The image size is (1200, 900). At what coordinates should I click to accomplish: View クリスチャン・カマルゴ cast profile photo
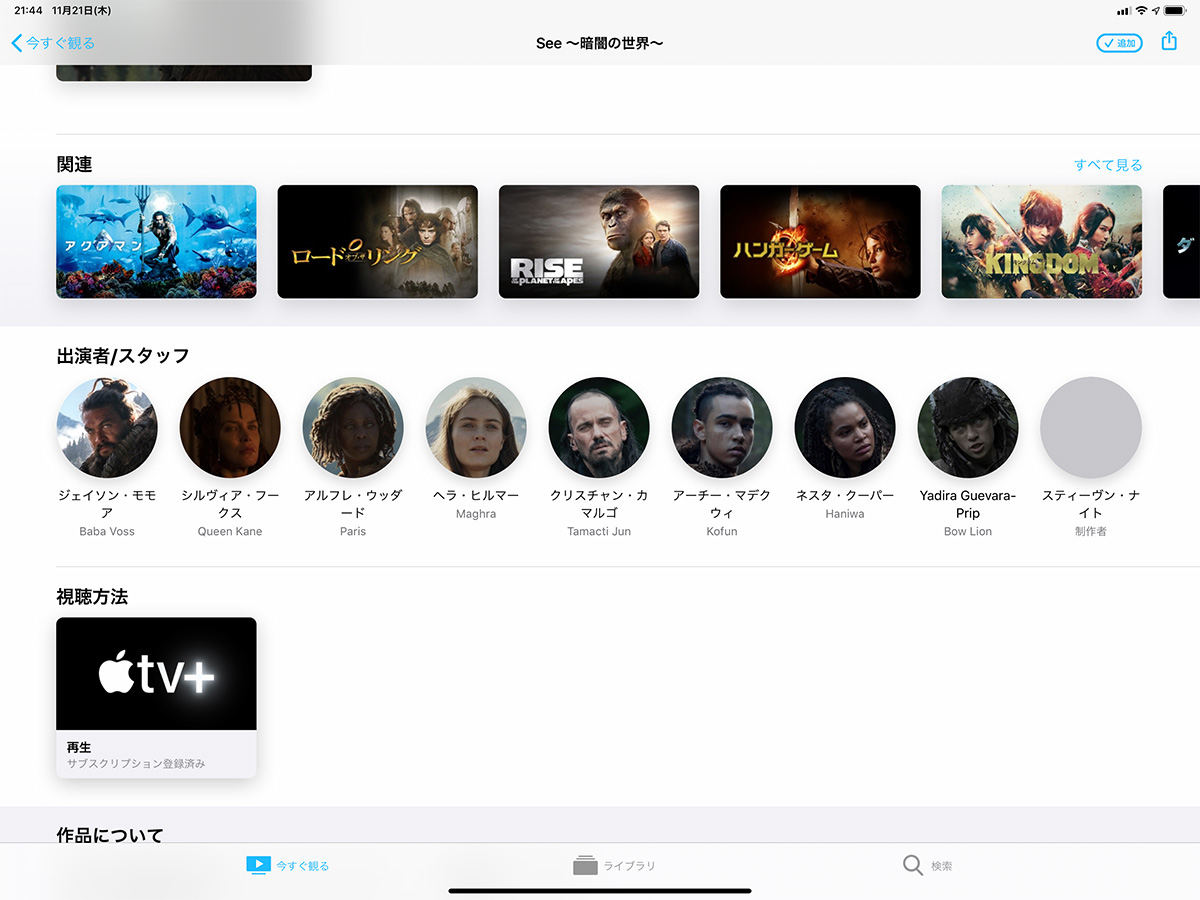pyautogui.click(x=599, y=427)
